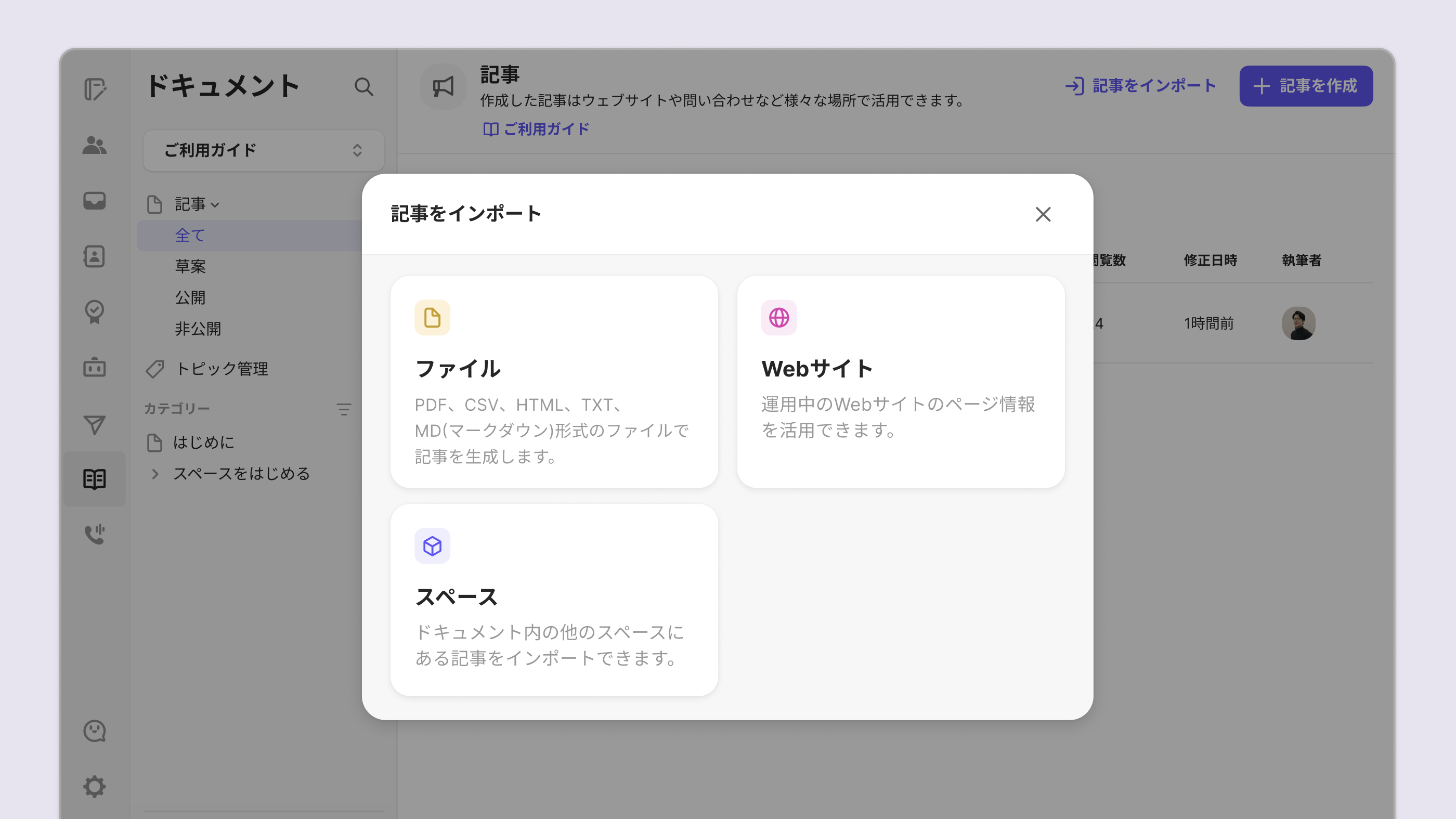
Task: Open the ご利用ガイド link under header
Action: (x=536, y=129)
